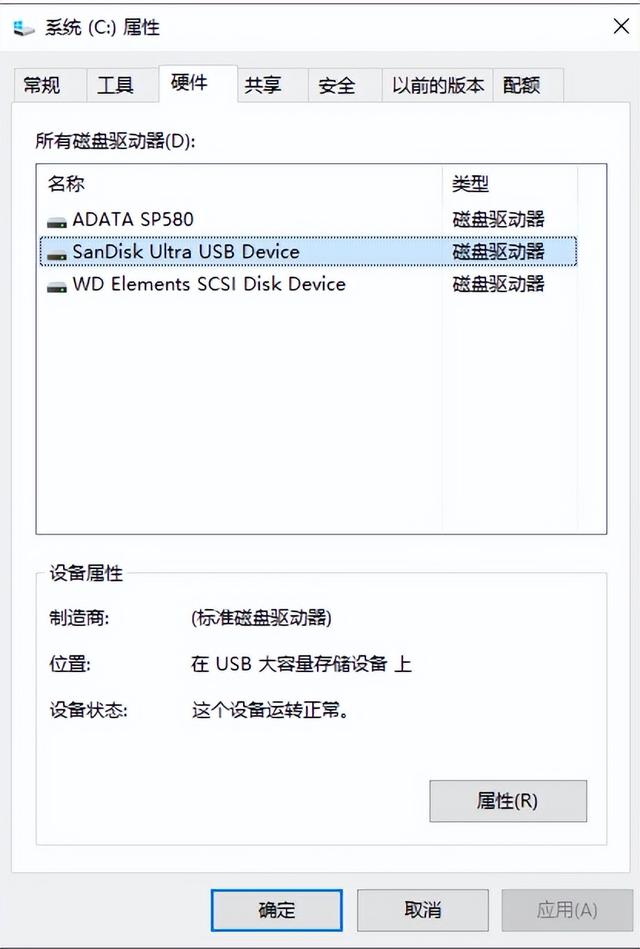Click the SanDisk Ultra USB drive icon
Viewport: 640px width, 949px height.
coord(55,252)
